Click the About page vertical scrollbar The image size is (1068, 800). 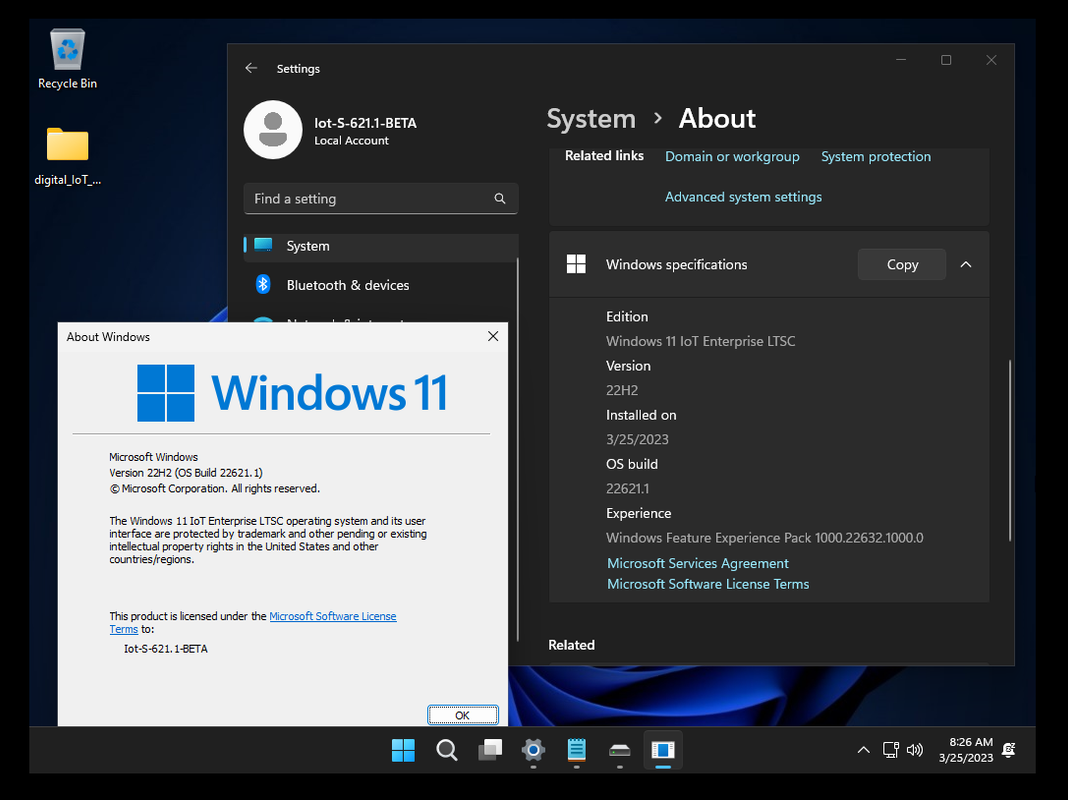1009,450
